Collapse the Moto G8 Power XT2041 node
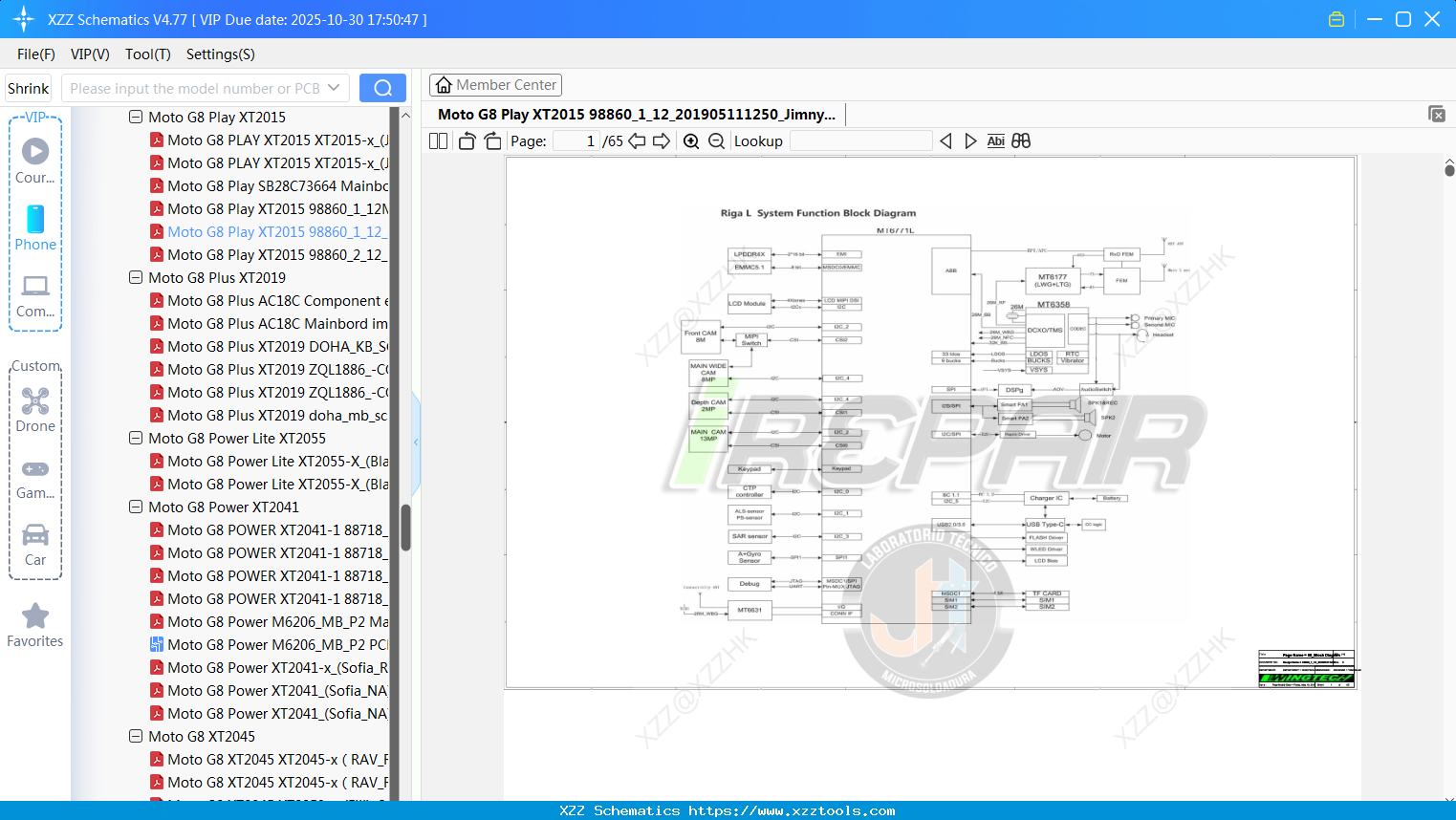Image resolution: width=1456 pixels, height=820 pixels. [136, 507]
